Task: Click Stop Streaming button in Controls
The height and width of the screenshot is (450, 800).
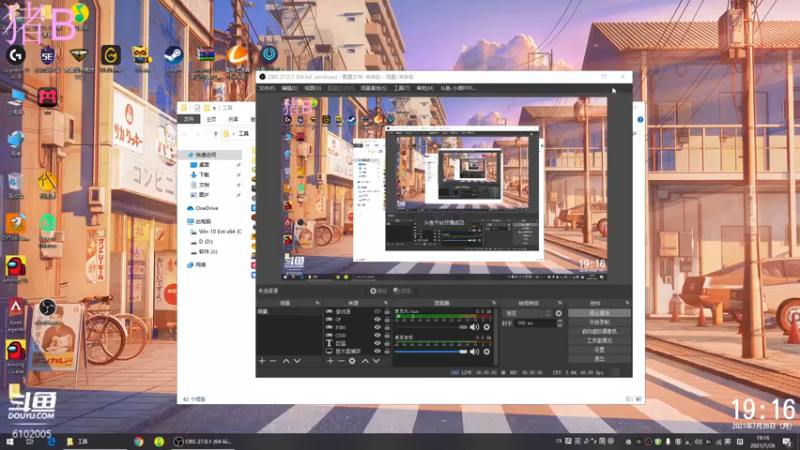Action: click(599, 313)
